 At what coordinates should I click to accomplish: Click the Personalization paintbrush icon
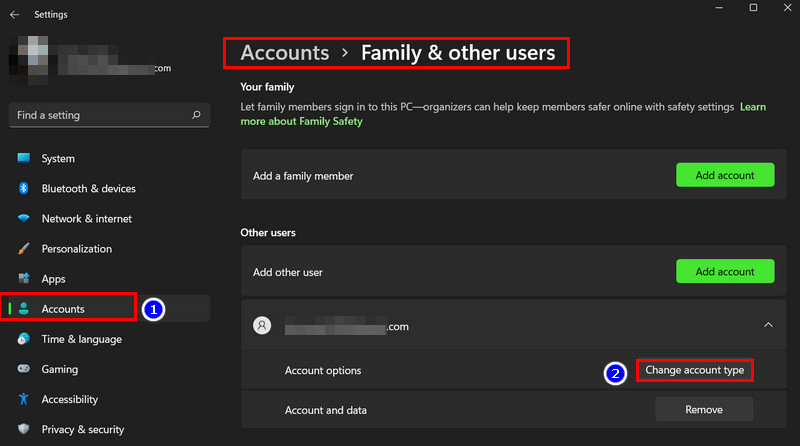(x=23, y=249)
